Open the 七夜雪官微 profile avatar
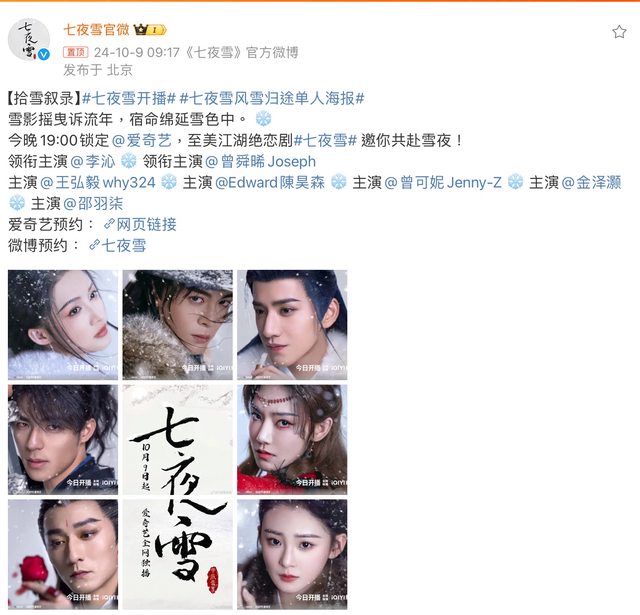Viewport: 640px width, 615px height. tap(29, 40)
